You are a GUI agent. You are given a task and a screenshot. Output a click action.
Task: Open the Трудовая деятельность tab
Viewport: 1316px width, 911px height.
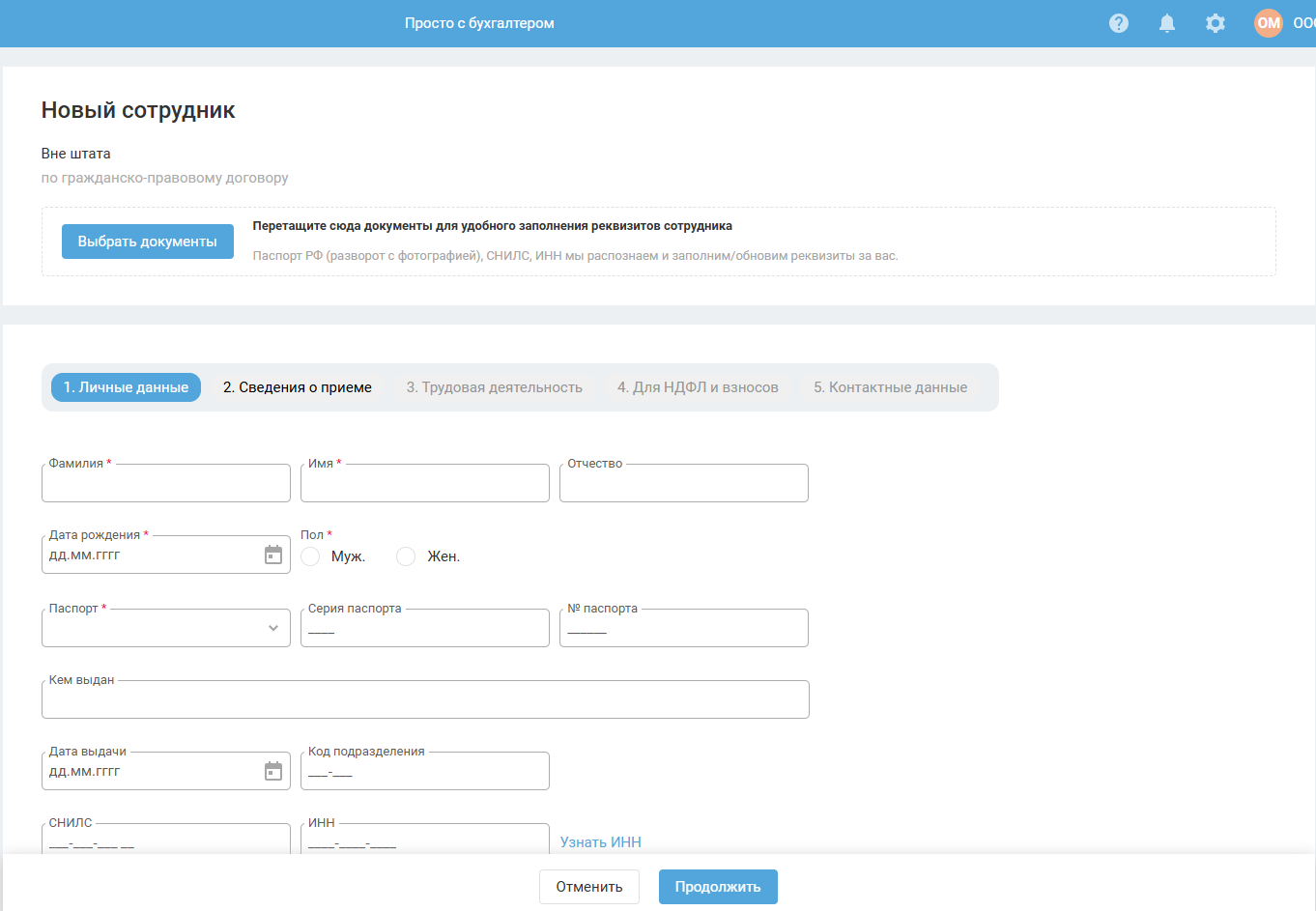click(494, 387)
